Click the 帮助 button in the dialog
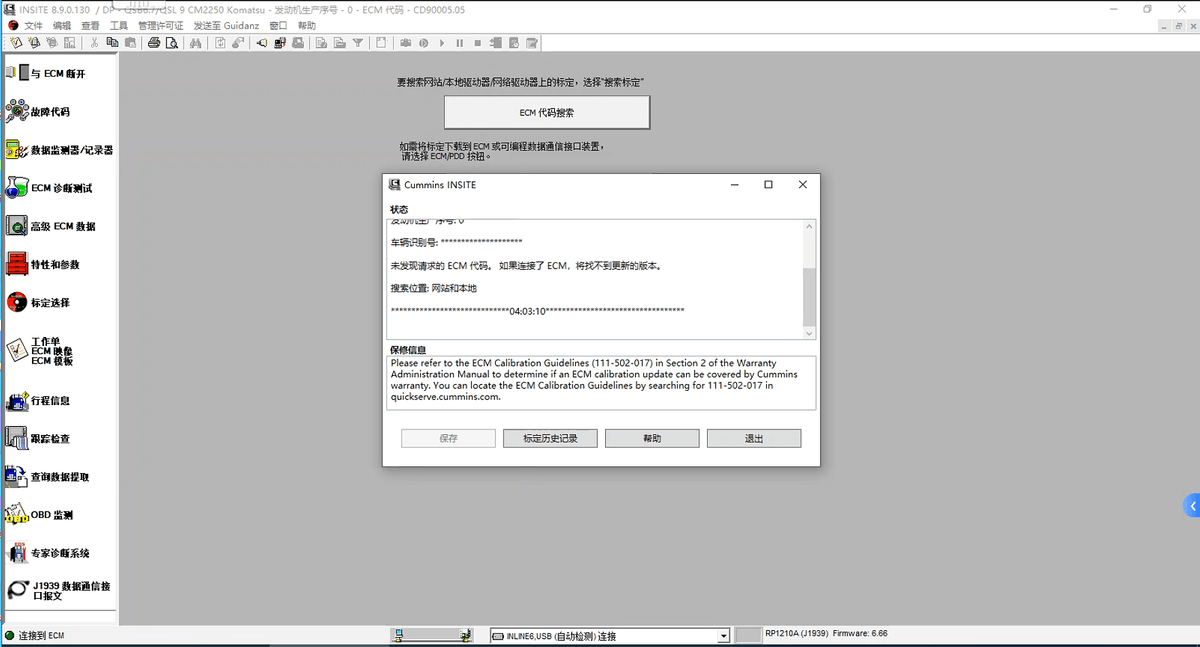Screen dimensions: 1200x647 point(652,438)
